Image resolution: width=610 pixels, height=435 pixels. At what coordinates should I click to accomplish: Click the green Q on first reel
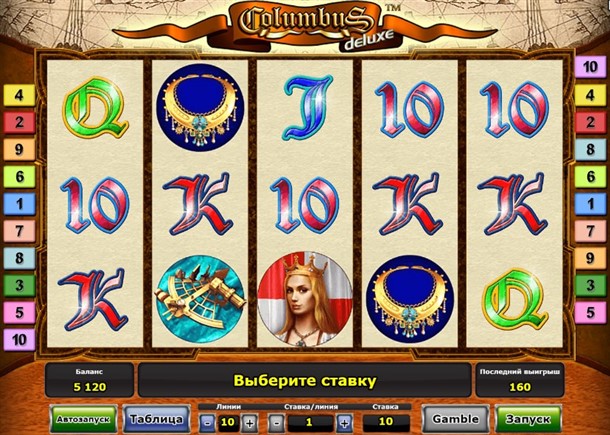click(95, 107)
